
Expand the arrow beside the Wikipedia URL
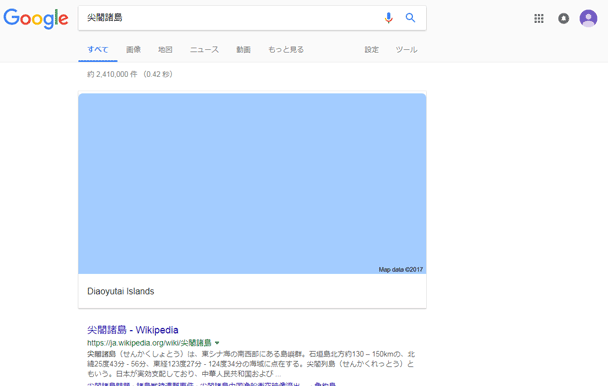click(x=217, y=343)
